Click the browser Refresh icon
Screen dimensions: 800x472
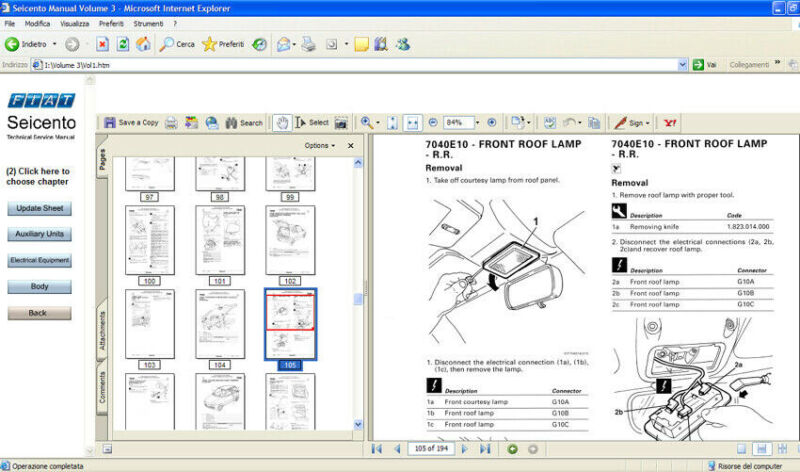(x=123, y=44)
